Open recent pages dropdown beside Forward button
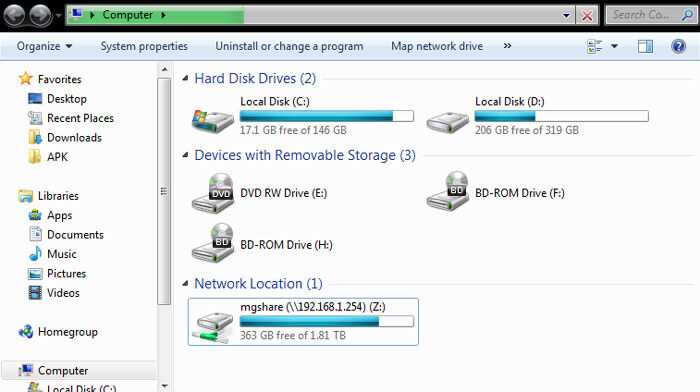Image resolution: width=700 pixels, height=392 pixels. (x=58, y=16)
